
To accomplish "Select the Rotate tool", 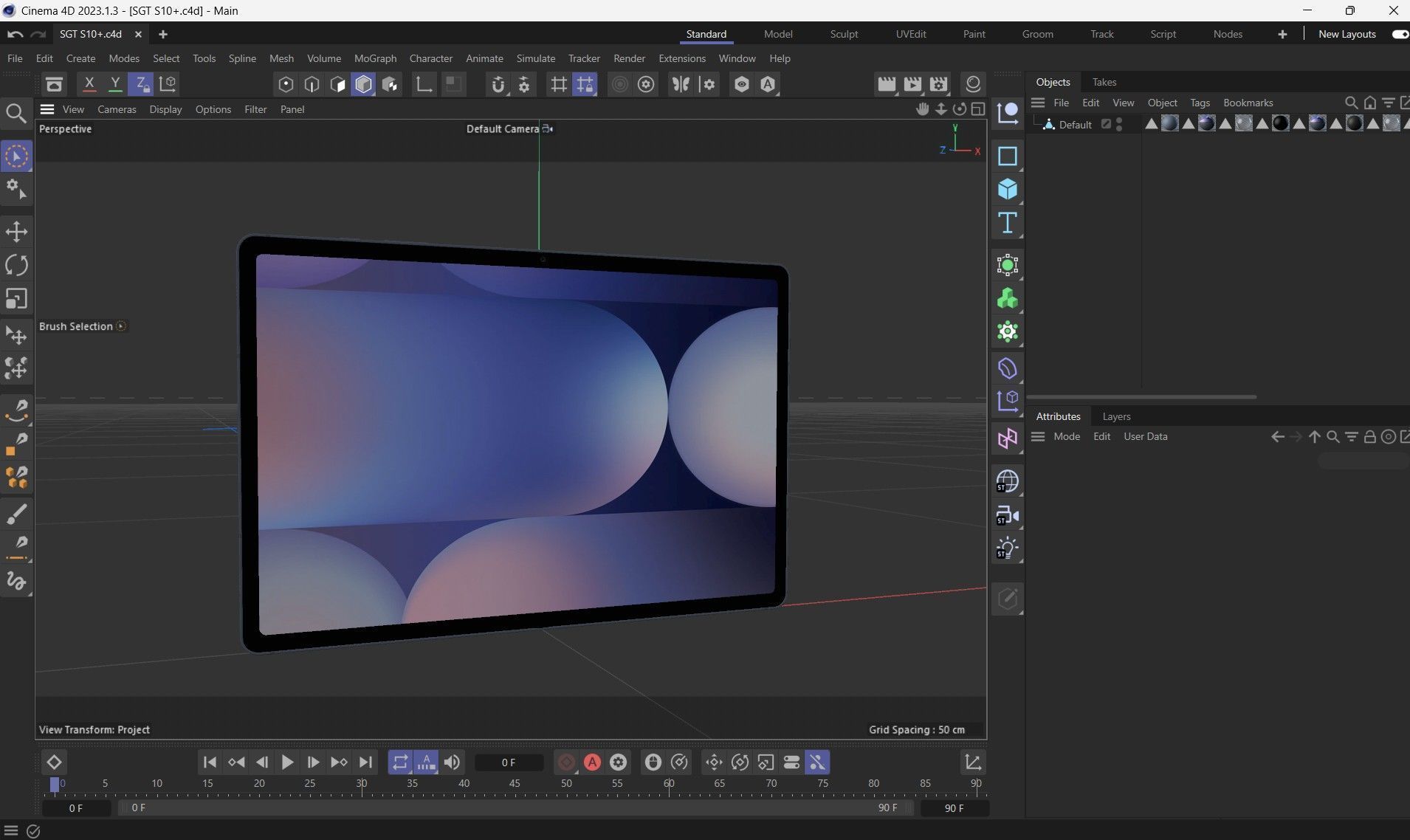I will pyautogui.click(x=16, y=265).
